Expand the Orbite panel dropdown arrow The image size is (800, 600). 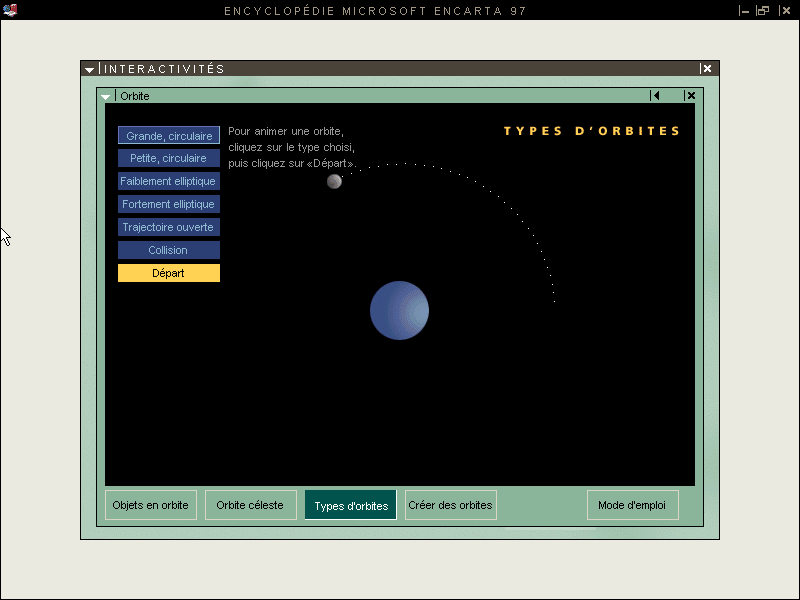[x=106, y=96]
